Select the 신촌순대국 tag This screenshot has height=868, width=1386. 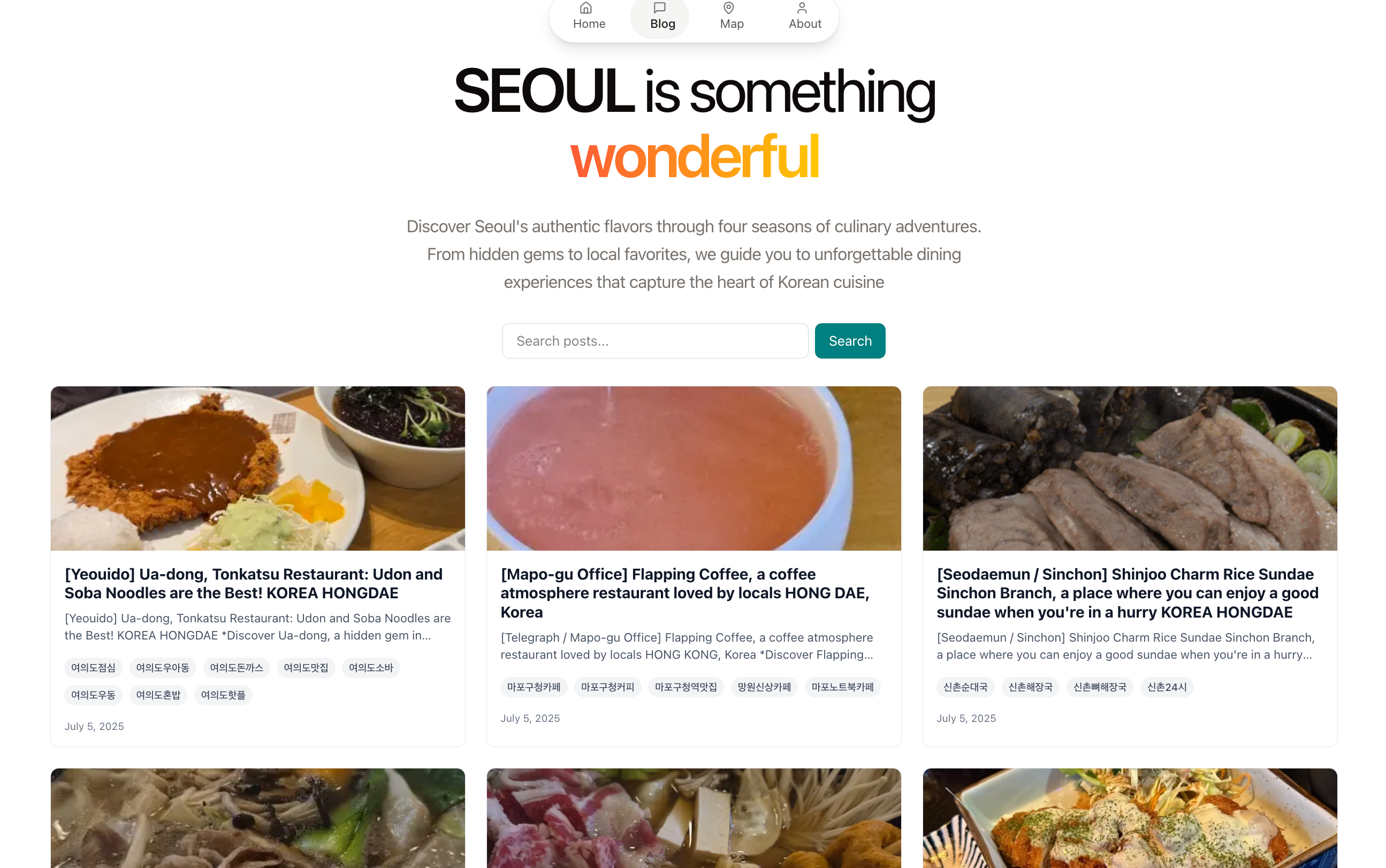965,687
